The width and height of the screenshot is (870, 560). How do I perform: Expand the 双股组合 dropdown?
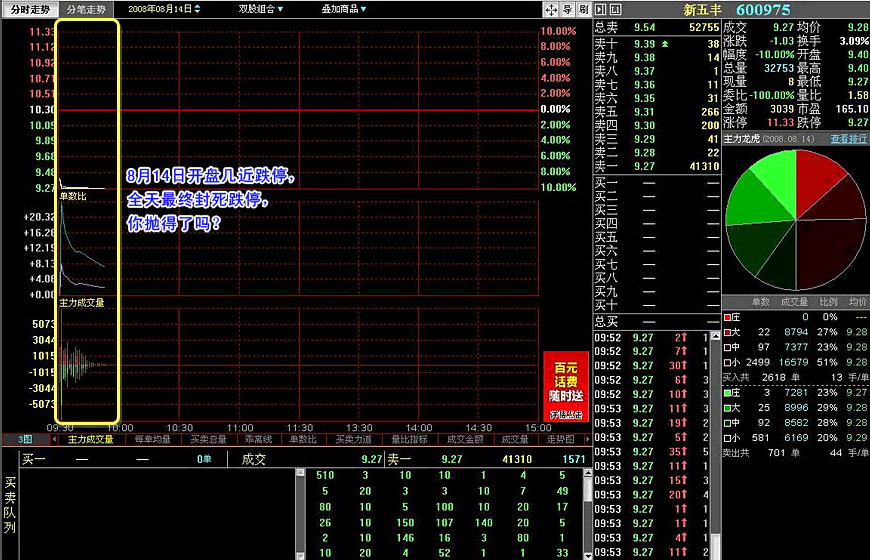click(x=260, y=9)
